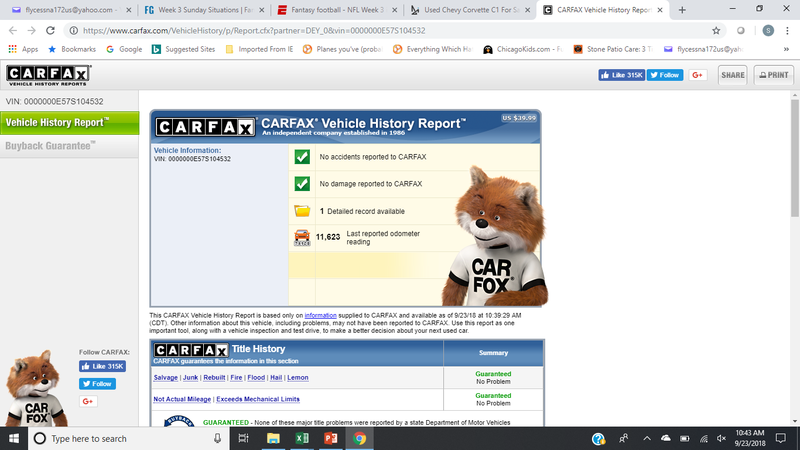Click the No accidents reported check icon
The height and width of the screenshot is (450, 800).
point(302,157)
